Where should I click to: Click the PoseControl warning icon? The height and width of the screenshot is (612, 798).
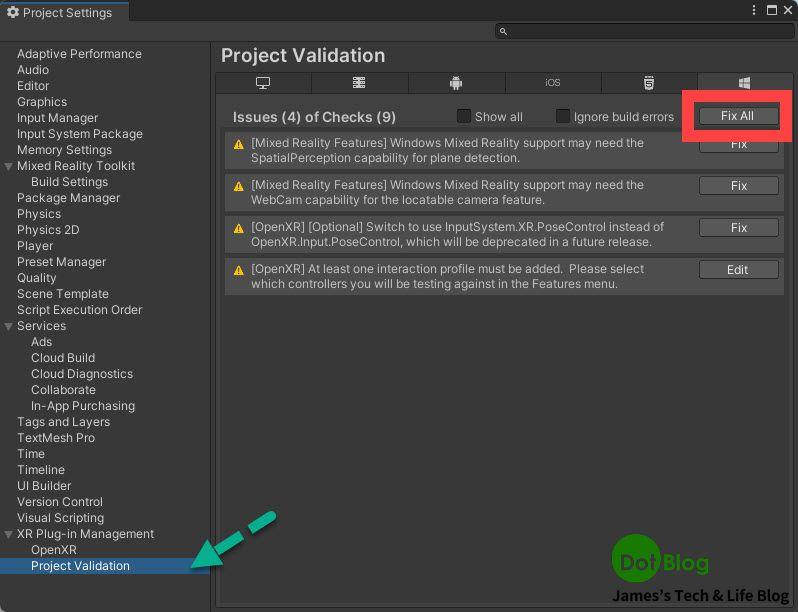pos(239,229)
